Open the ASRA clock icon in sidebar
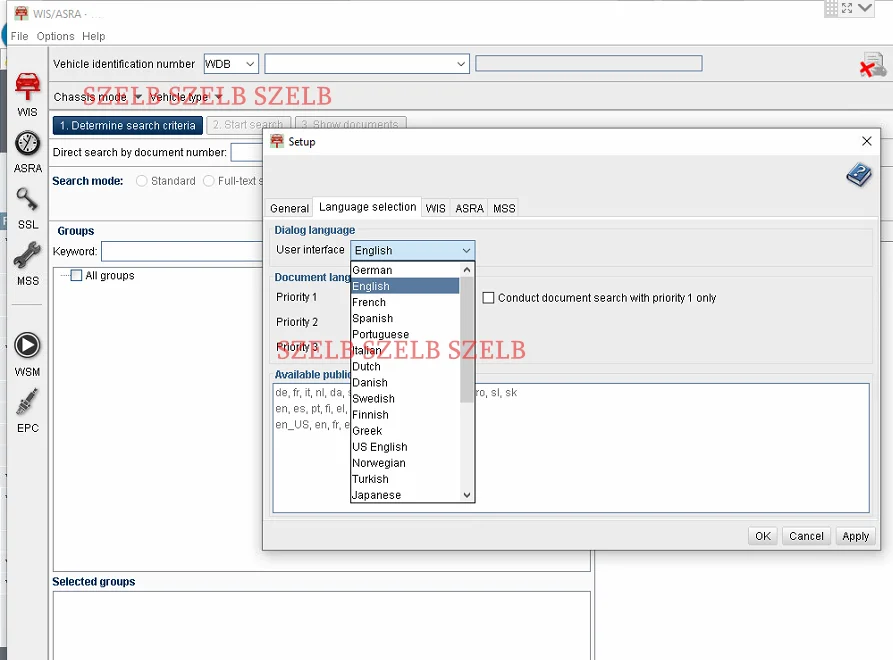The image size is (893, 660). (27, 143)
